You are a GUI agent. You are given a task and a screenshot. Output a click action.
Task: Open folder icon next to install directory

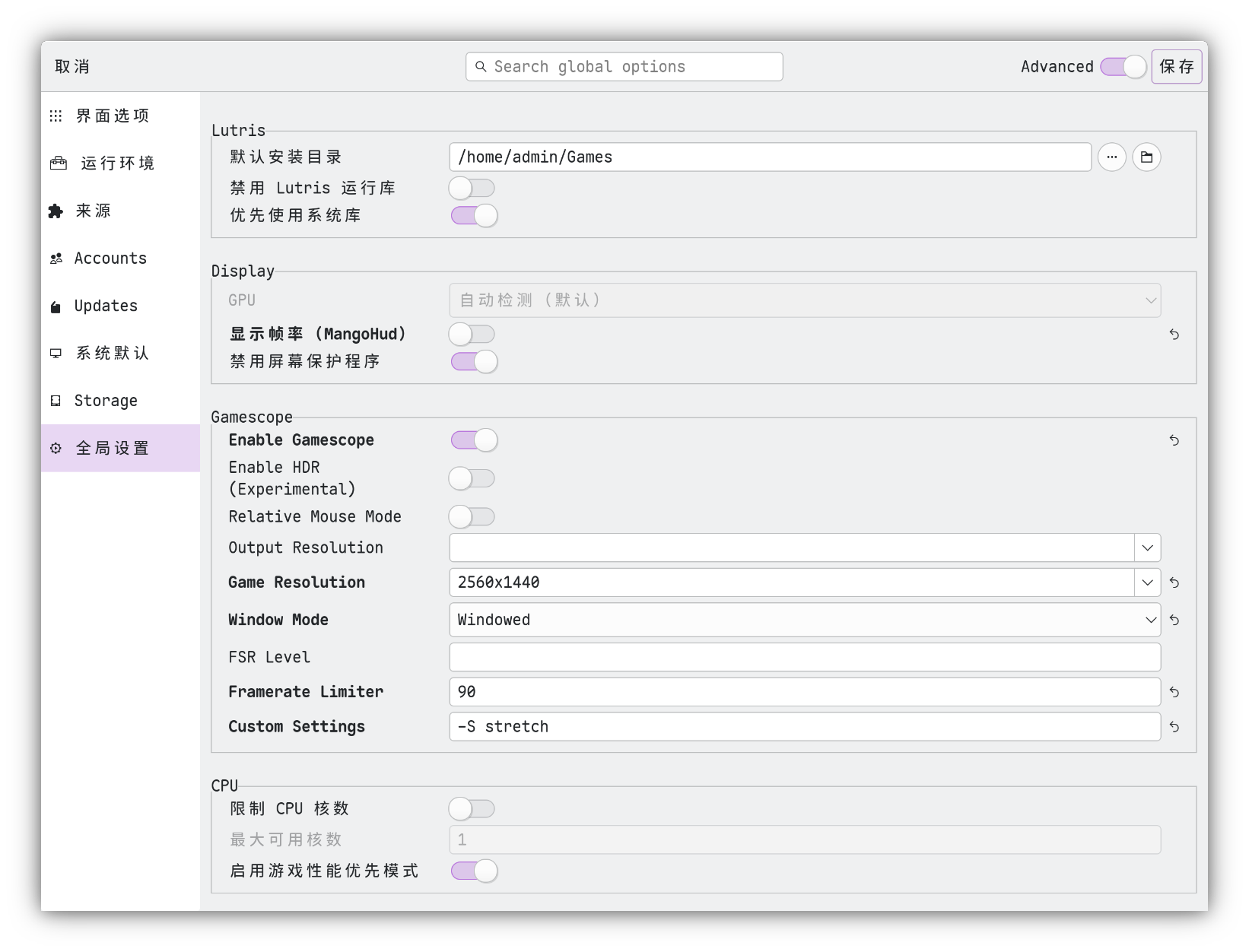click(1146, 157)
